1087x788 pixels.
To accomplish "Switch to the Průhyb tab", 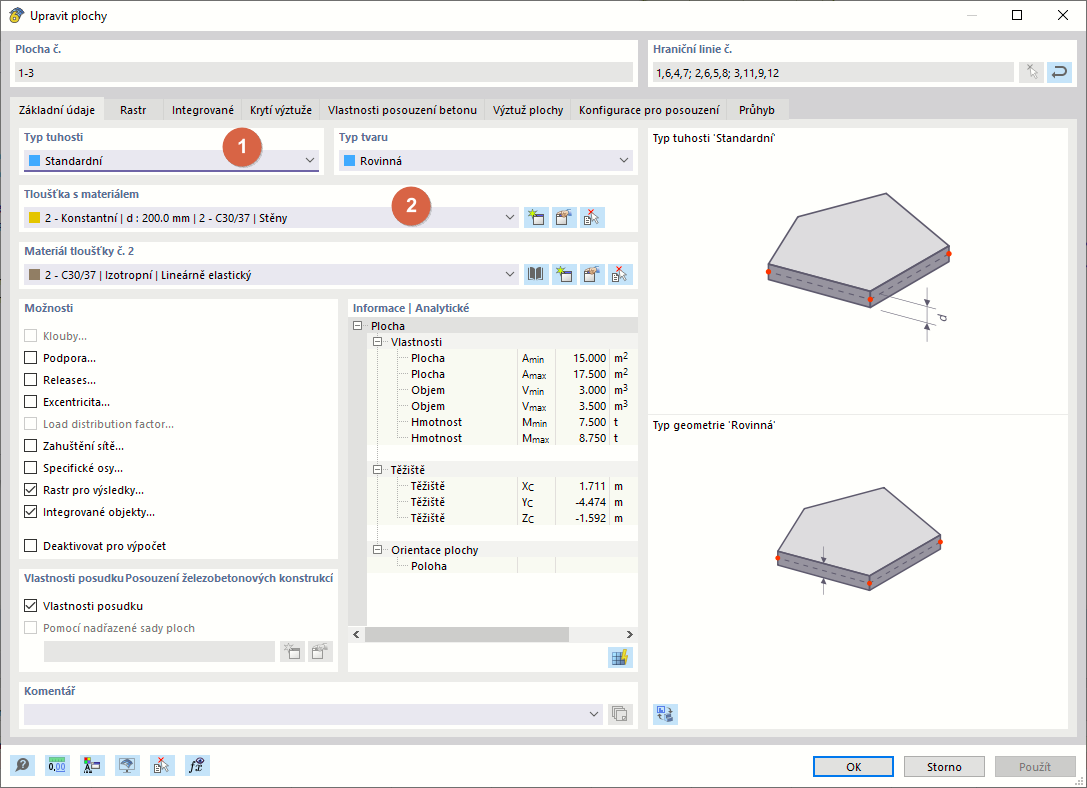I will pyautogui.click(x=756, y=110).
